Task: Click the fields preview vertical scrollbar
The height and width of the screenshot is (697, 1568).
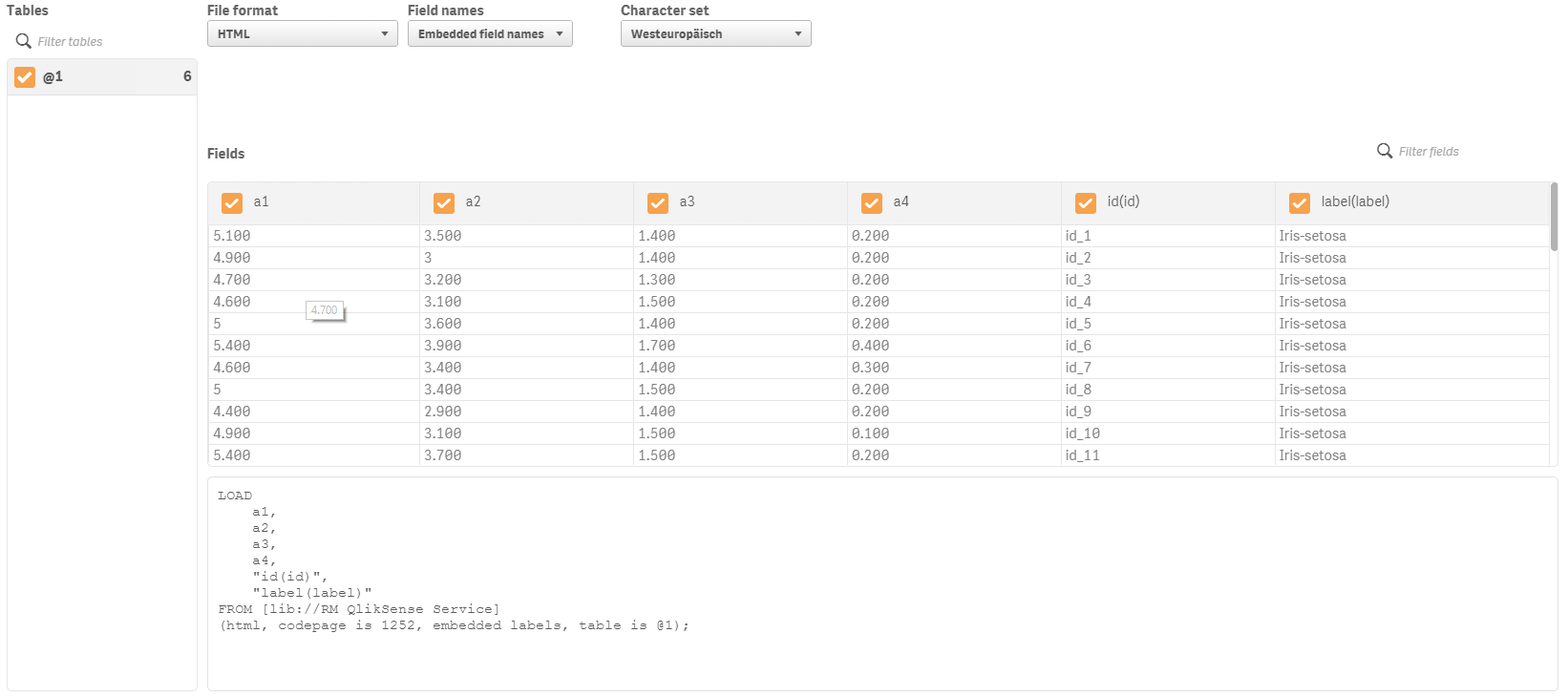Action: point(1554,218)
